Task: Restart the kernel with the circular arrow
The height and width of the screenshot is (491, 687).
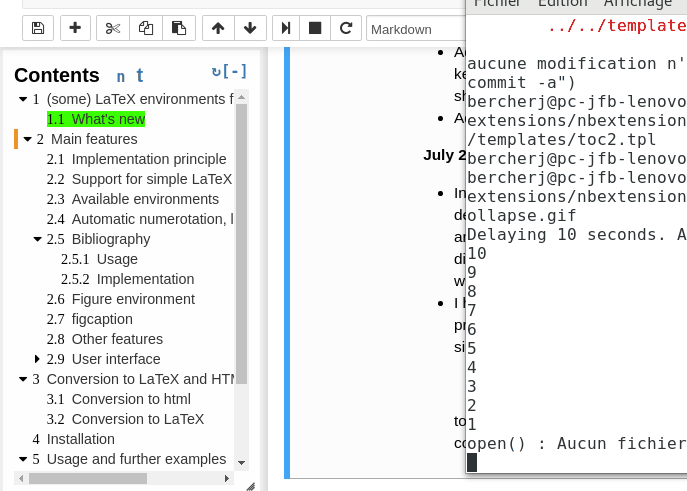Action: (x=346, y=28)
